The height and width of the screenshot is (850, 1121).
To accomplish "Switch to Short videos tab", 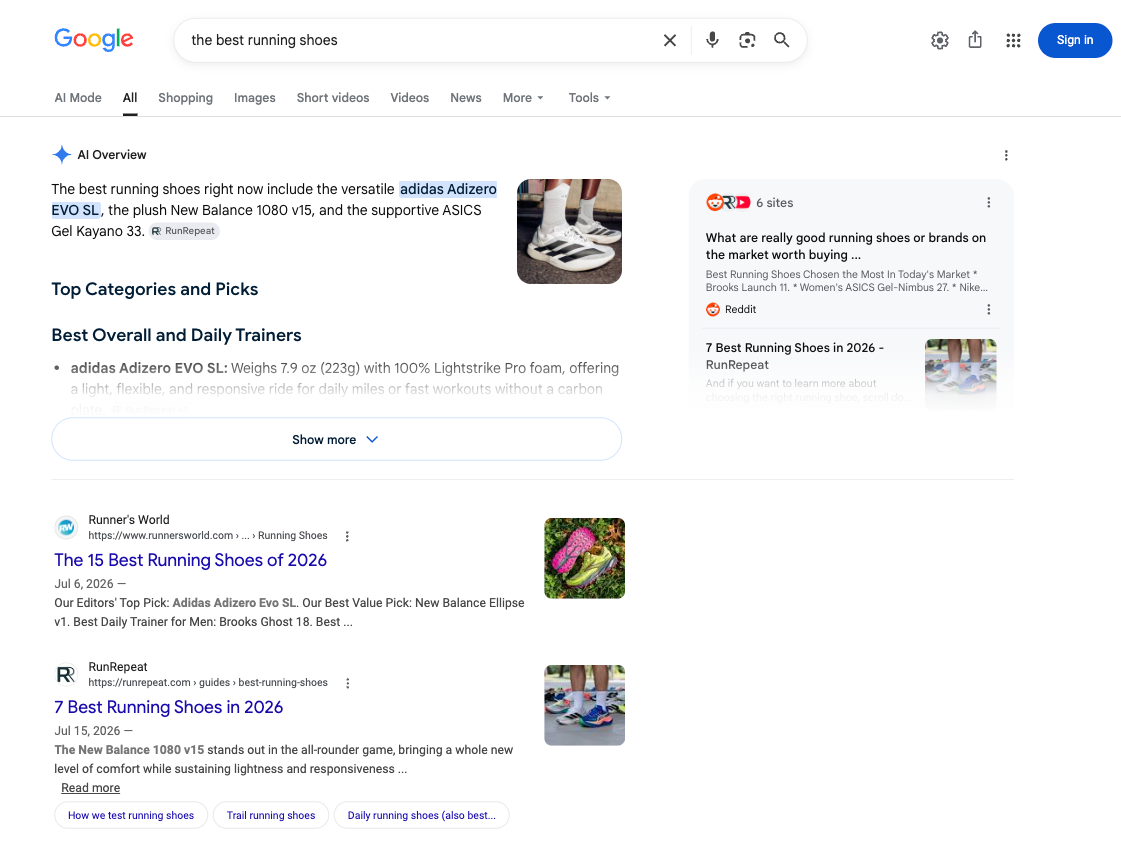I will click(x=332, y=98).
